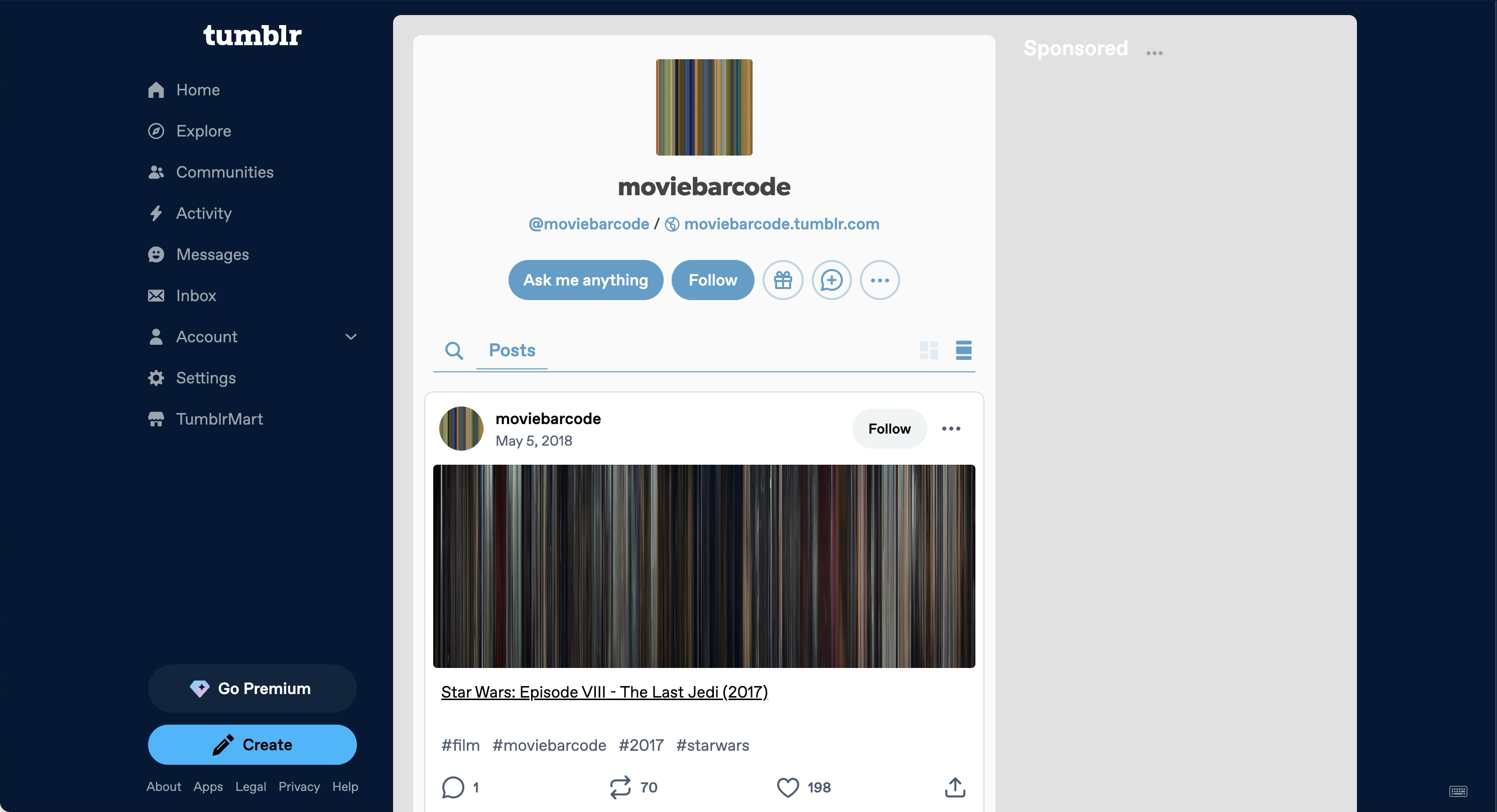This screenshot has width=1497, height=812.
Task: Like the post with heart icon
Action: click(x=788, y=787)
